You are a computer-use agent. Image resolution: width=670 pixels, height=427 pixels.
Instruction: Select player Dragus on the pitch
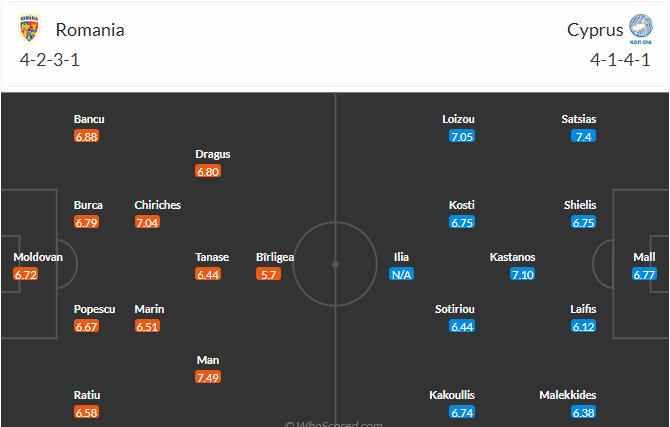213,154
